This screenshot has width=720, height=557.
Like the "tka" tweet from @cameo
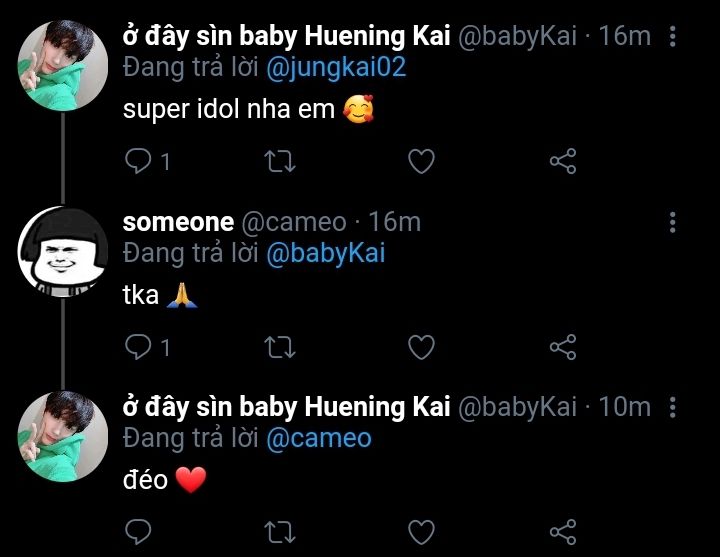tap(422, 347)
